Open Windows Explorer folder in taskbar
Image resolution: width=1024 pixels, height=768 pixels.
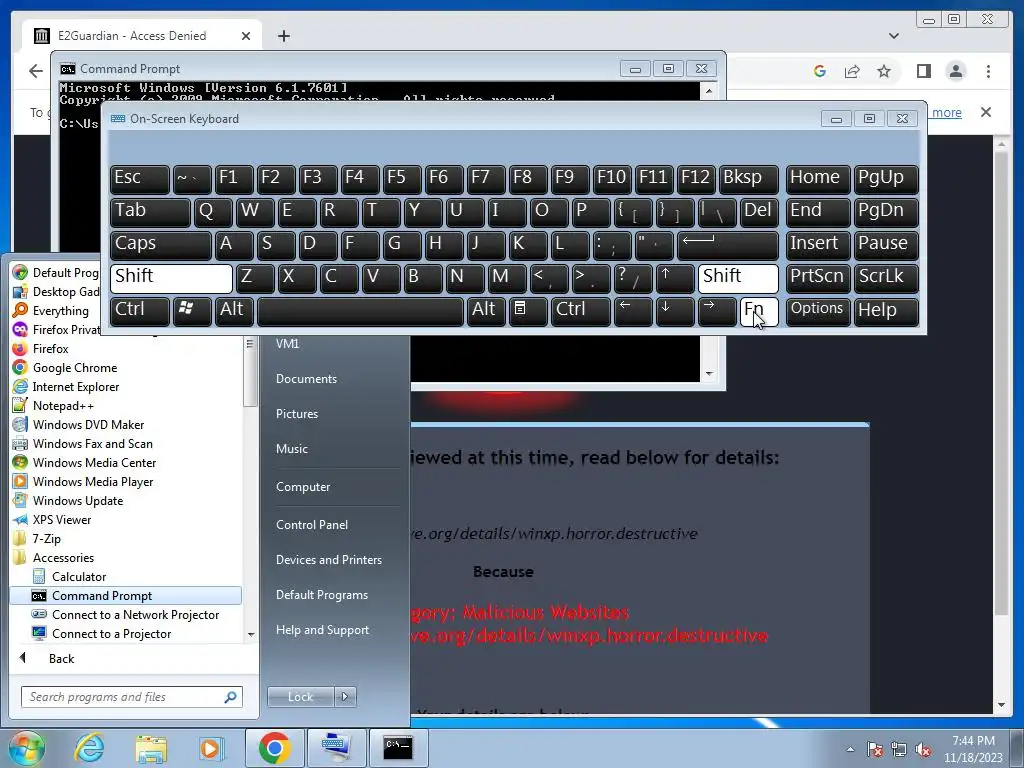click(151, 748)
